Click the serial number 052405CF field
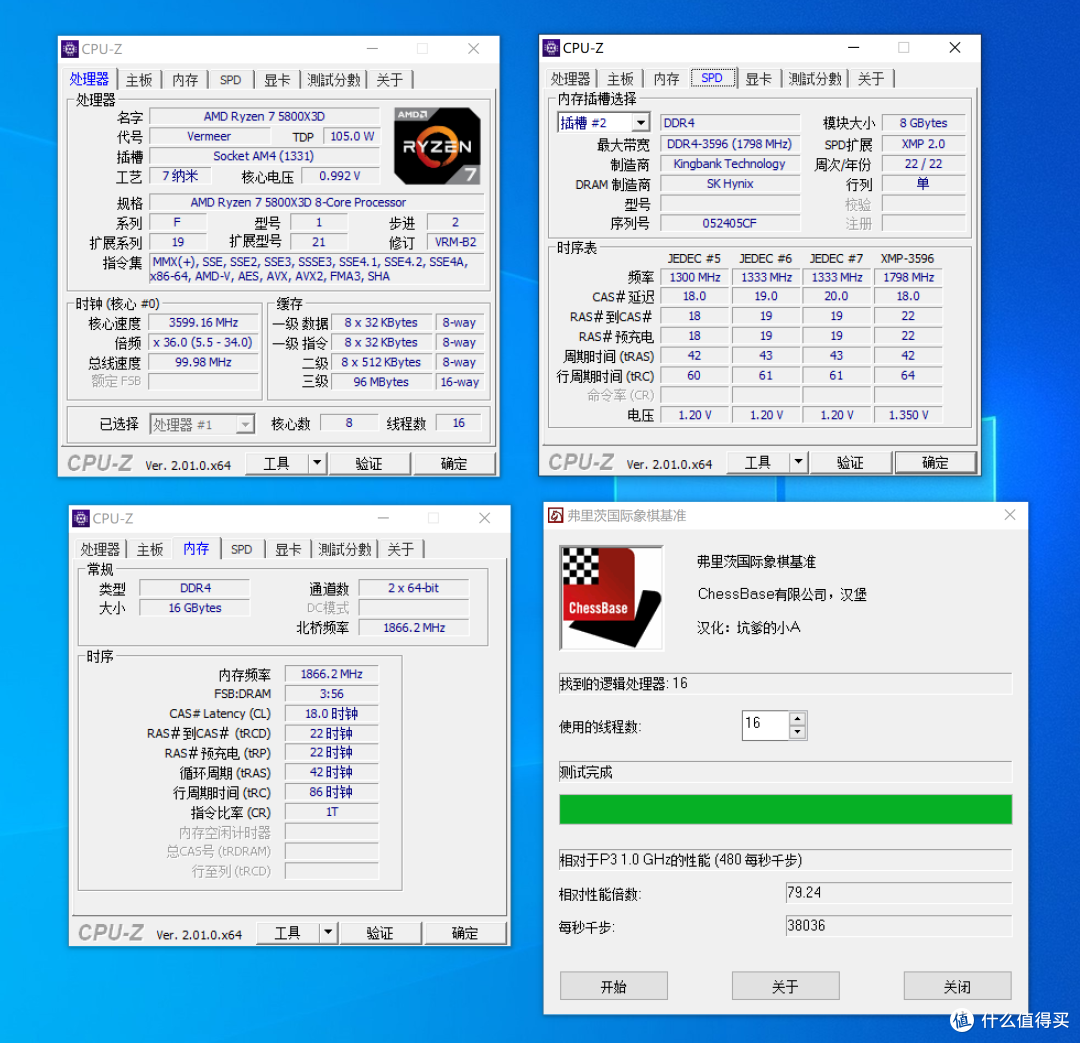Viewport: 1080px width, 1043px height. click(x=730, y=223)
